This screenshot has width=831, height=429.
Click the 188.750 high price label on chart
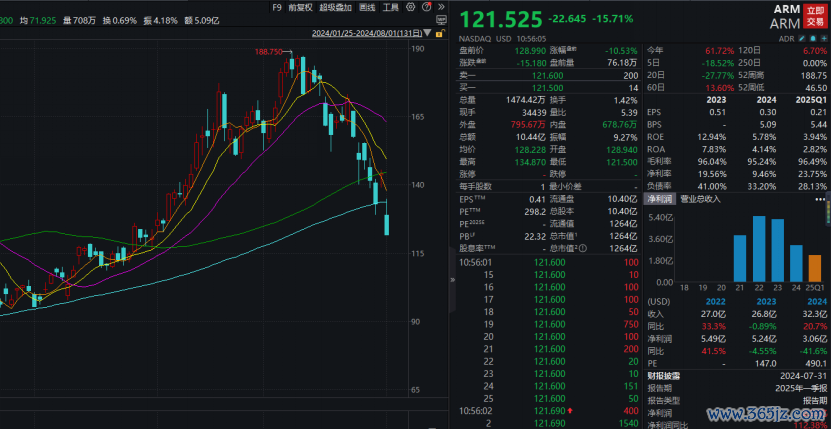(268, 51)
